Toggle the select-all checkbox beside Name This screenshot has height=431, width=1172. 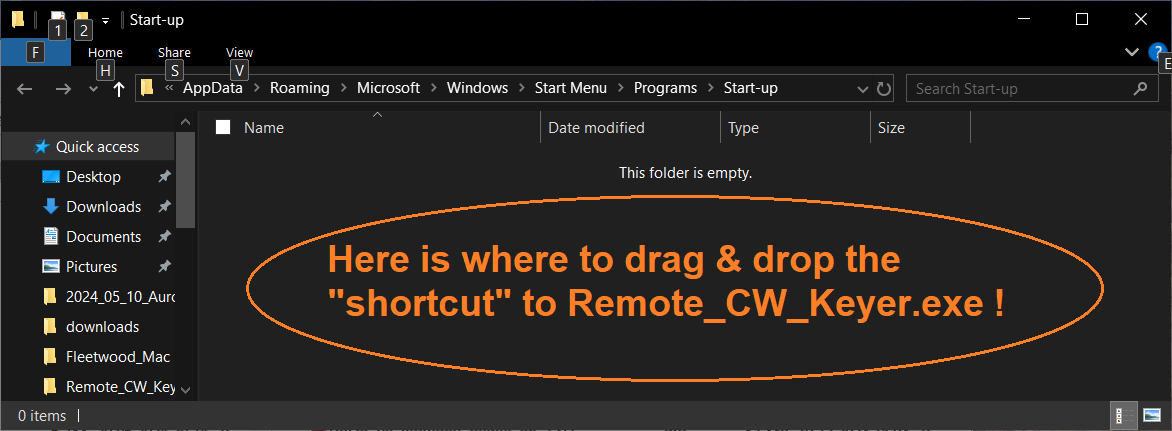223,127
